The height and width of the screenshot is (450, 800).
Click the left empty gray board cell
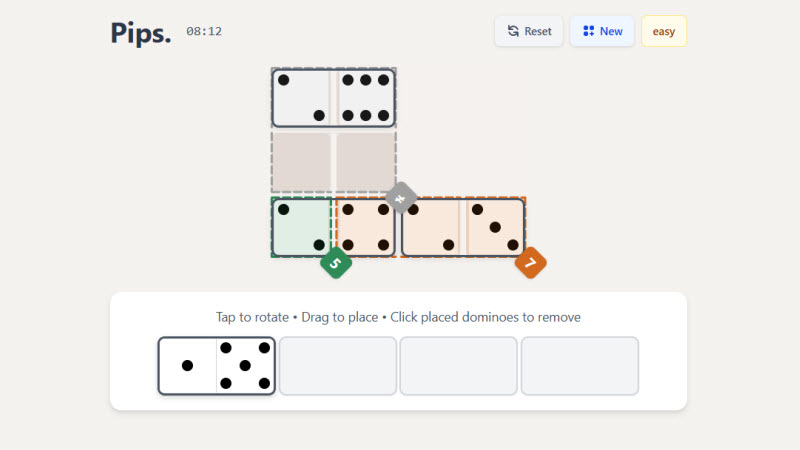tap(302, 162)
